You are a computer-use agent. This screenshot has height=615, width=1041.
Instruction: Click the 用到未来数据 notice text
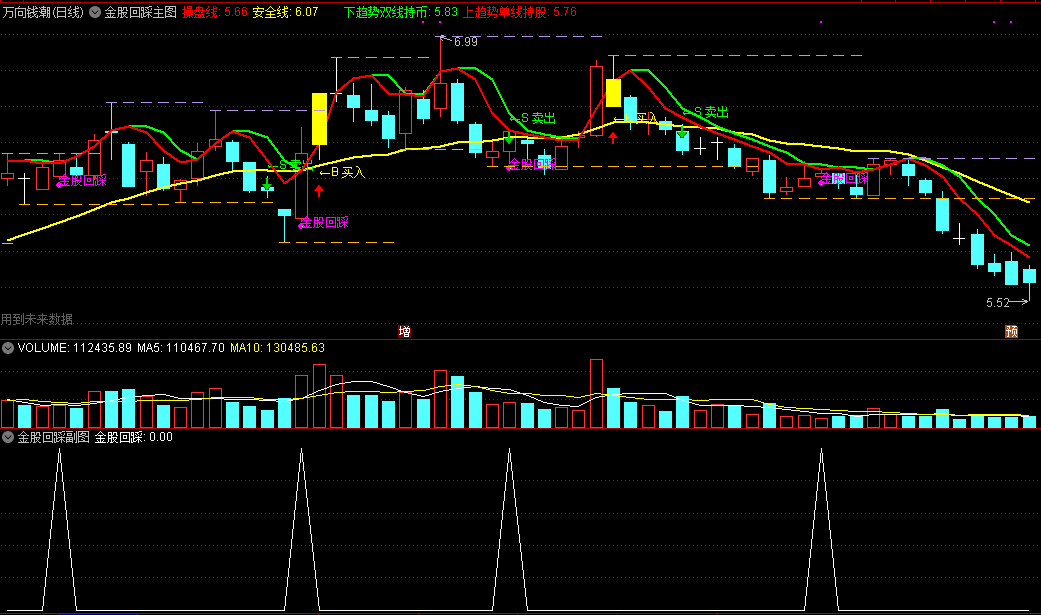pyautogui.click(x=37, y=319)
